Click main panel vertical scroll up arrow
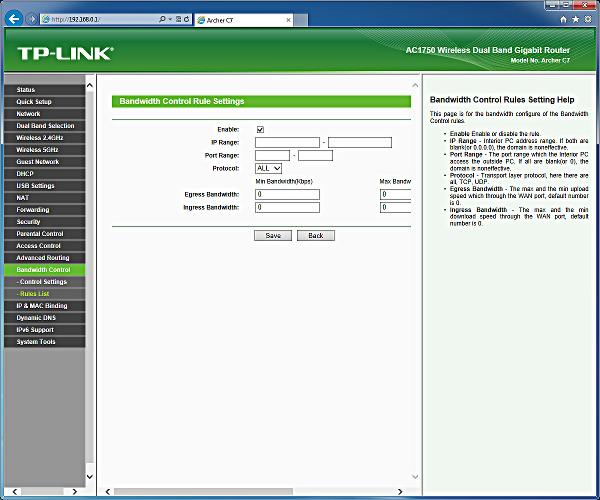Screen dimensions: 600x500 coord(415,85)
